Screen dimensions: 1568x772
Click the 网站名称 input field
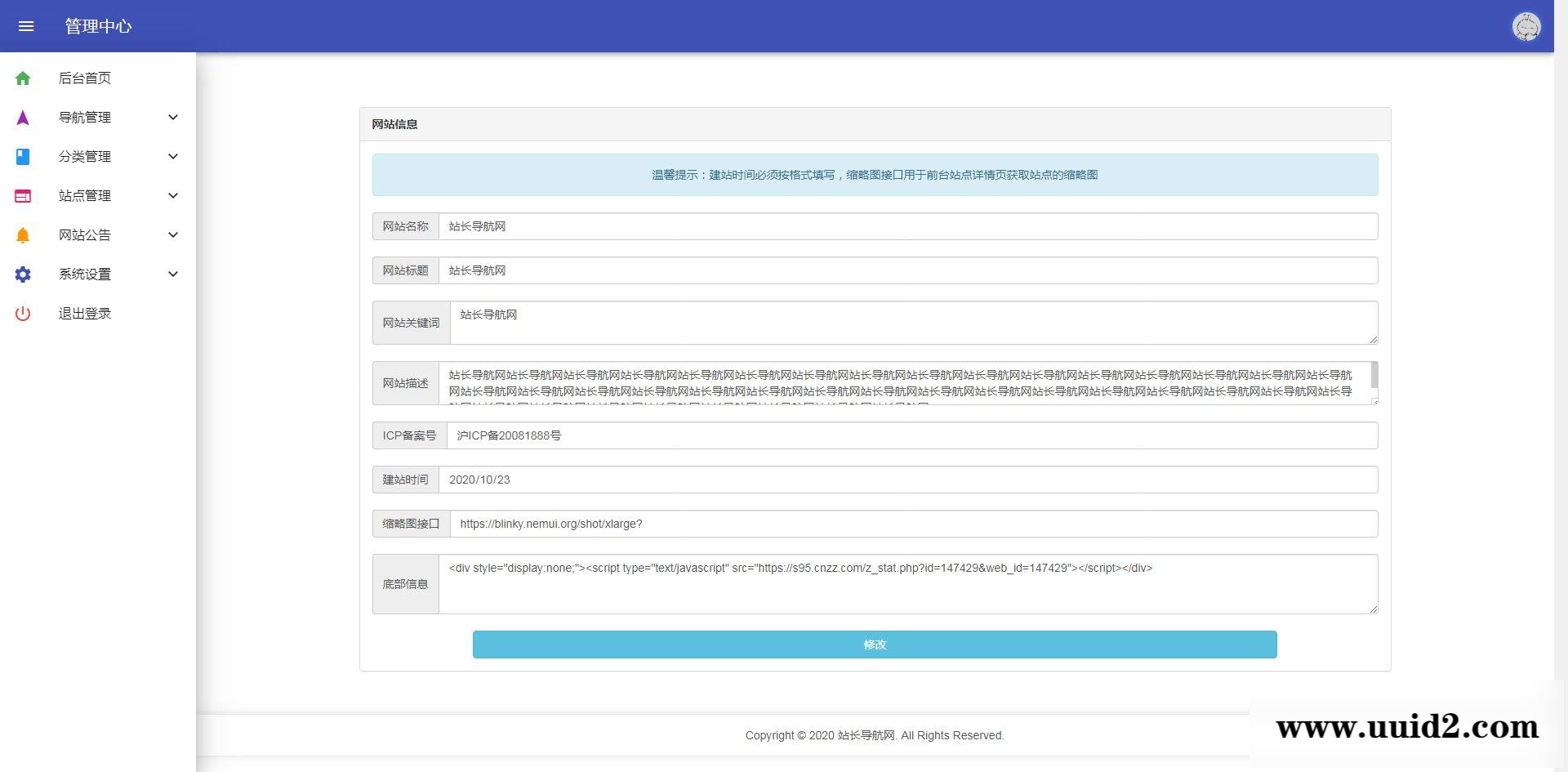pyautogui.click(x=907, y=226)
